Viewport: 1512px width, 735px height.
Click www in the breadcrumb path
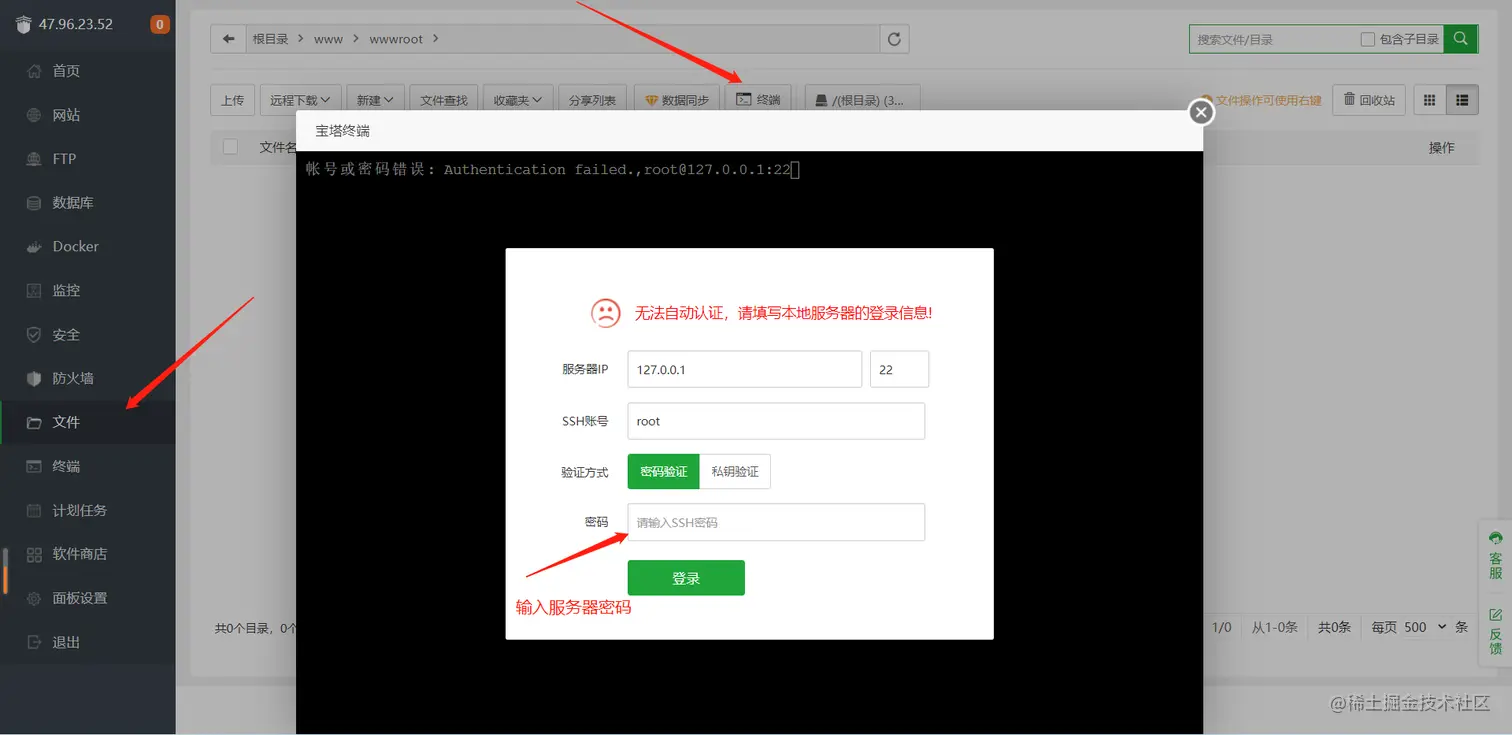(328, 39)
